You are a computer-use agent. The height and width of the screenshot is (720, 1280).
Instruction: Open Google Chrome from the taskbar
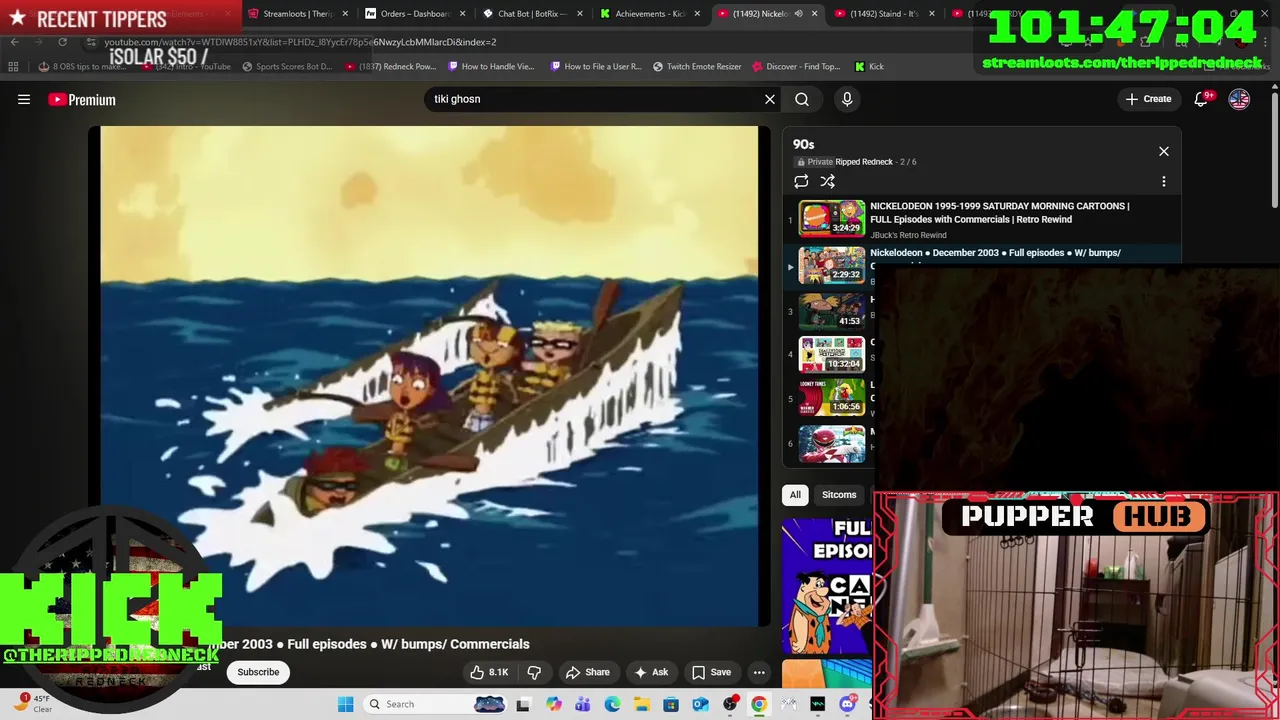tap(759, 704)
